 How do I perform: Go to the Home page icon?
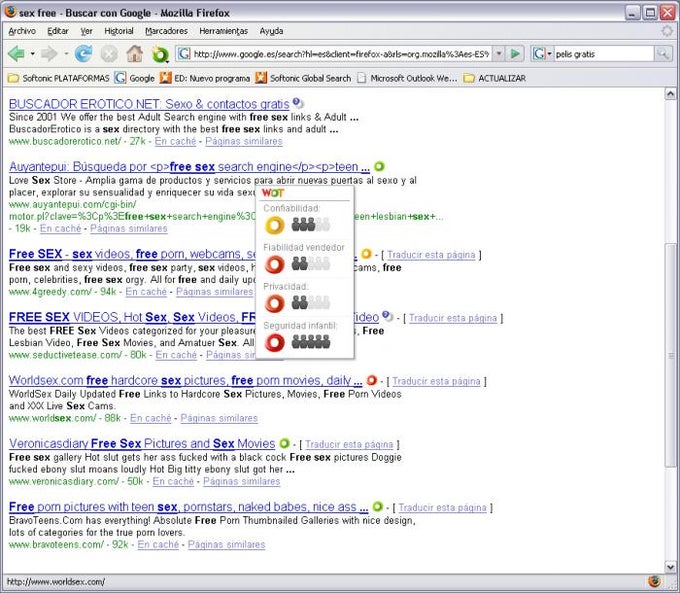pyautogui.click(x=134, y=53)
